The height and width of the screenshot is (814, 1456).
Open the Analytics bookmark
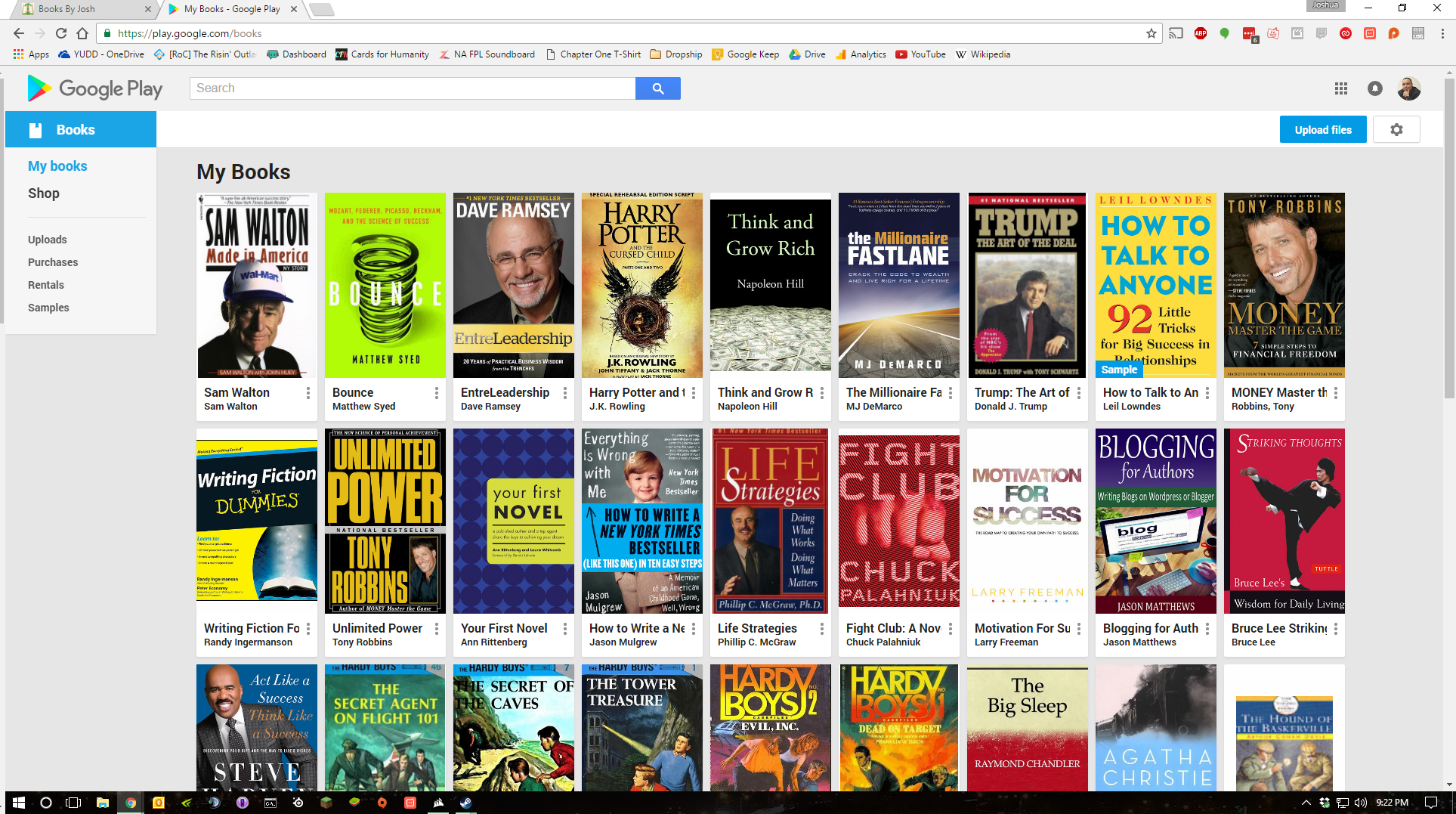tap(861, 54)
